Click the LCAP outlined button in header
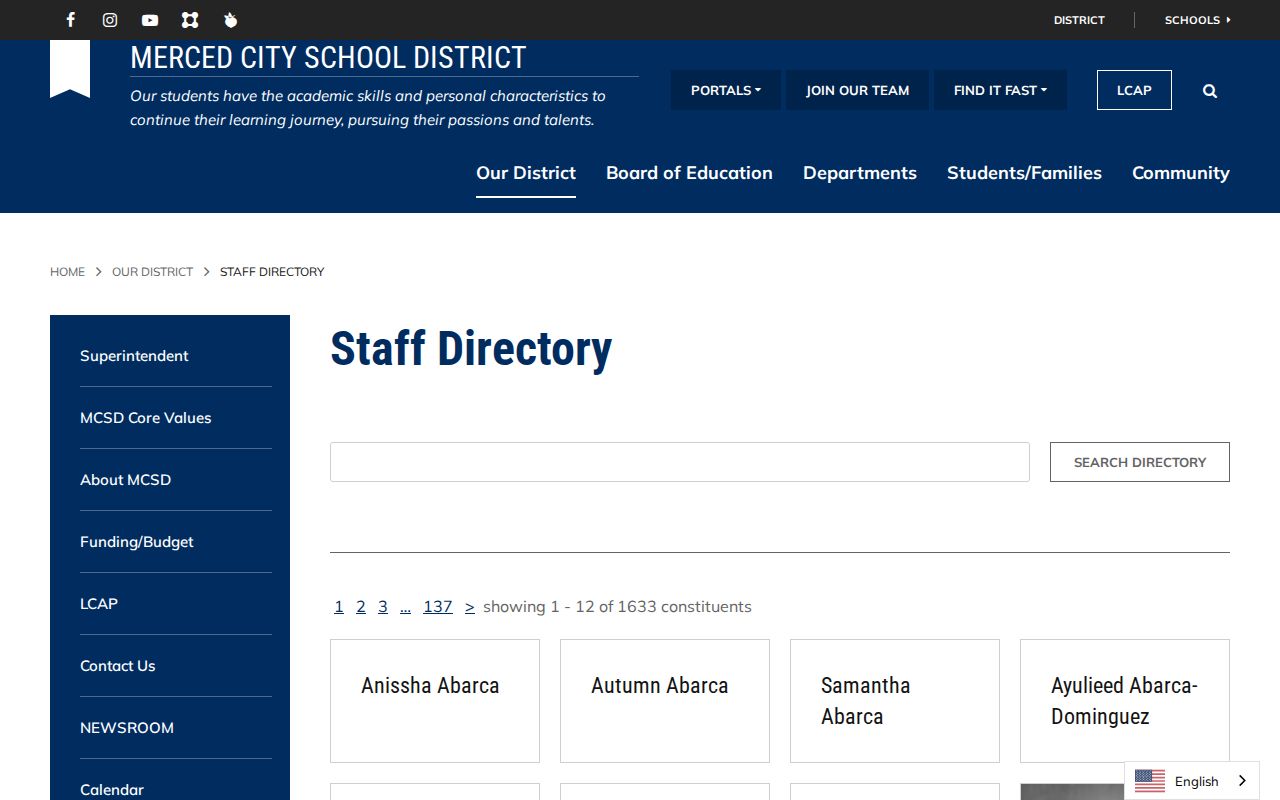This screenshot has width=1280, height=800. pos(1134,90)
